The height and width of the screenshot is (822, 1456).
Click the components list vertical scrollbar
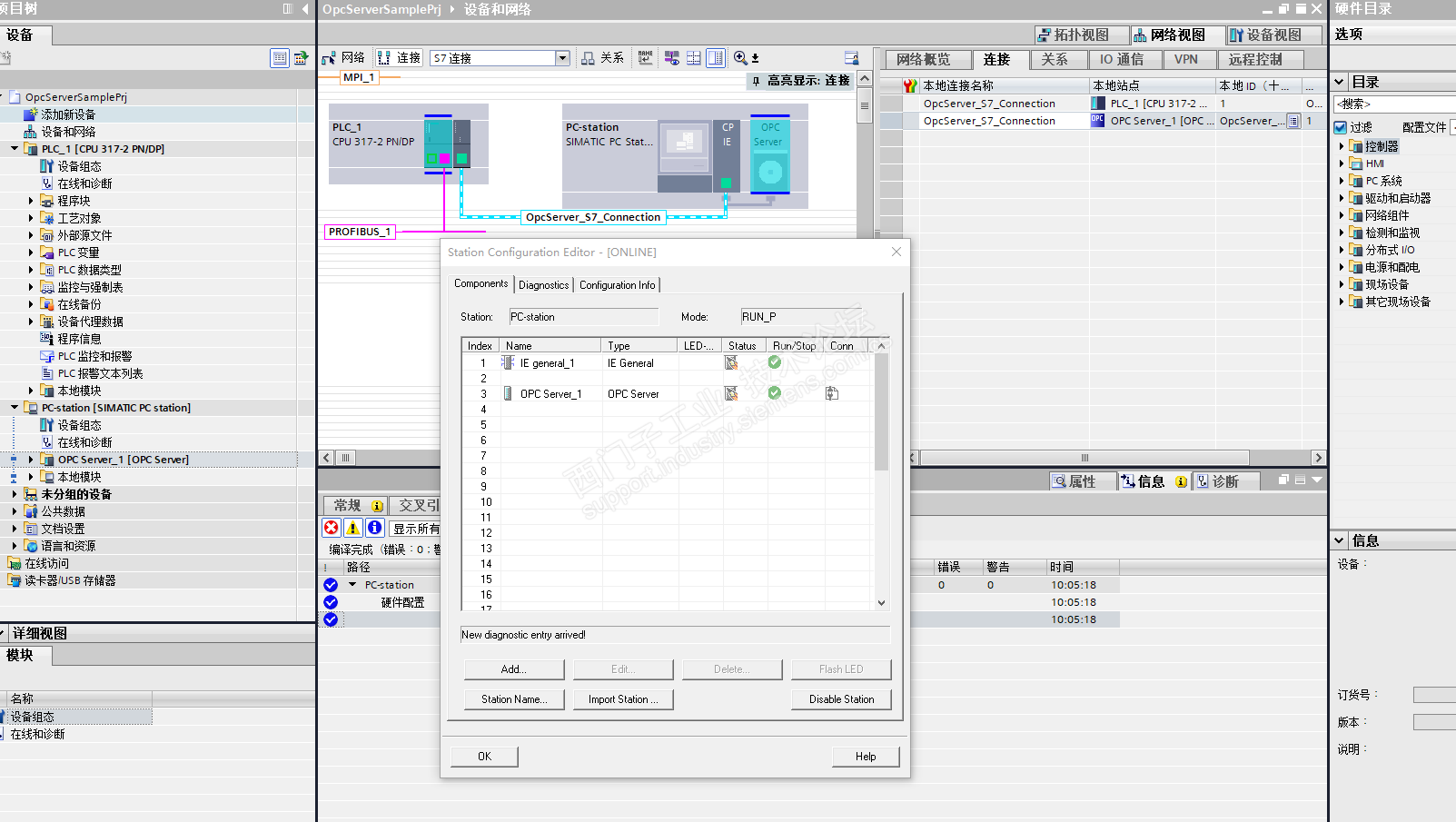(x=881, y=473)
